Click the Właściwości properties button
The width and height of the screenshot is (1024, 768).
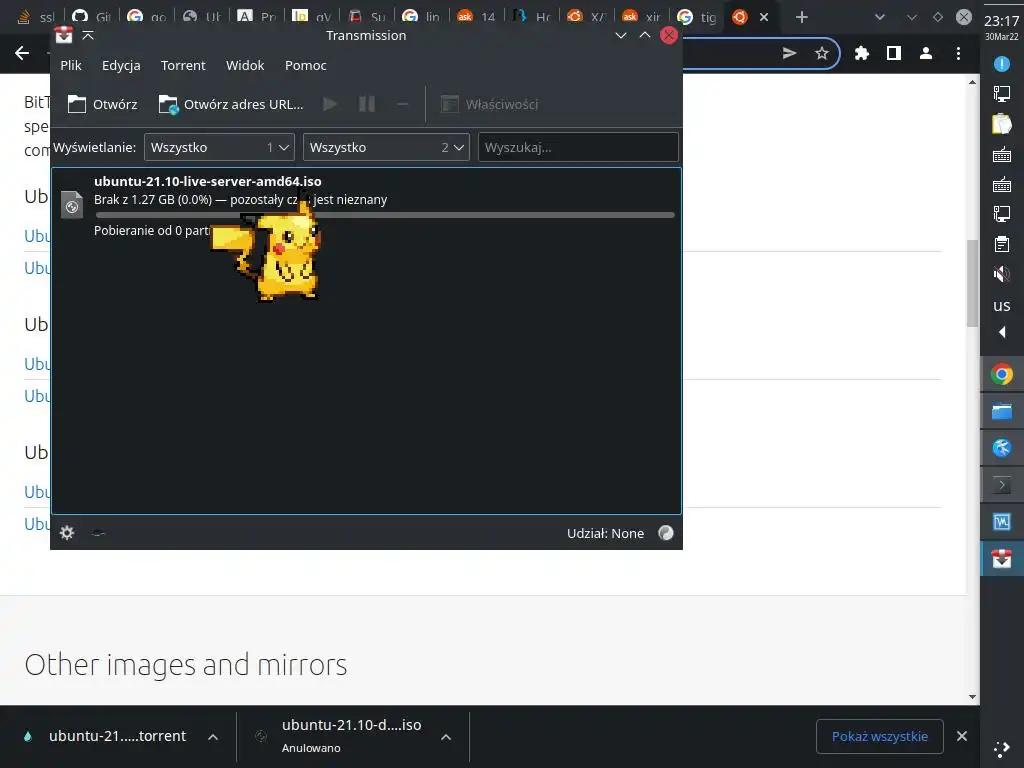[x=489, y=104]
